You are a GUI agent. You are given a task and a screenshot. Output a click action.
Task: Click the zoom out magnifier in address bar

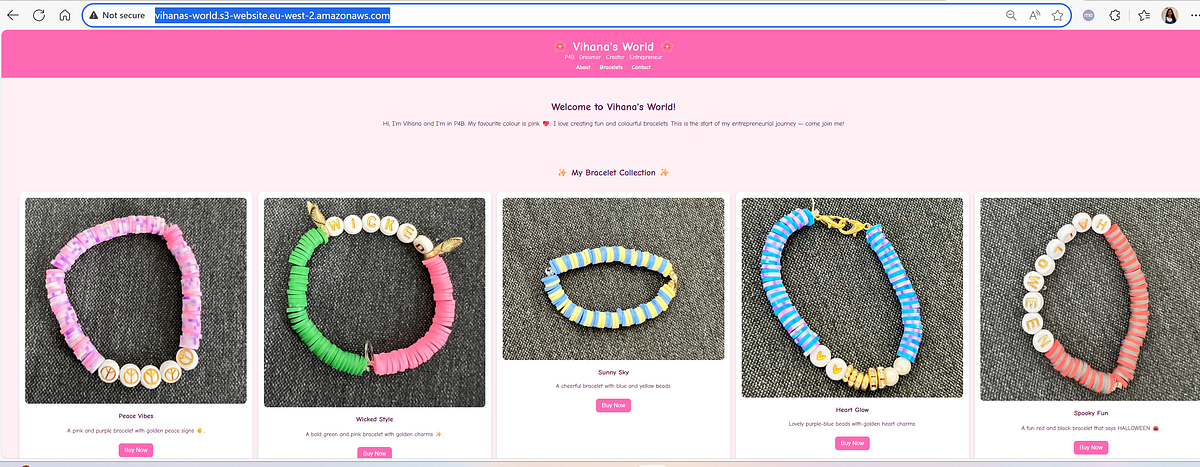tap(1011, 15)
